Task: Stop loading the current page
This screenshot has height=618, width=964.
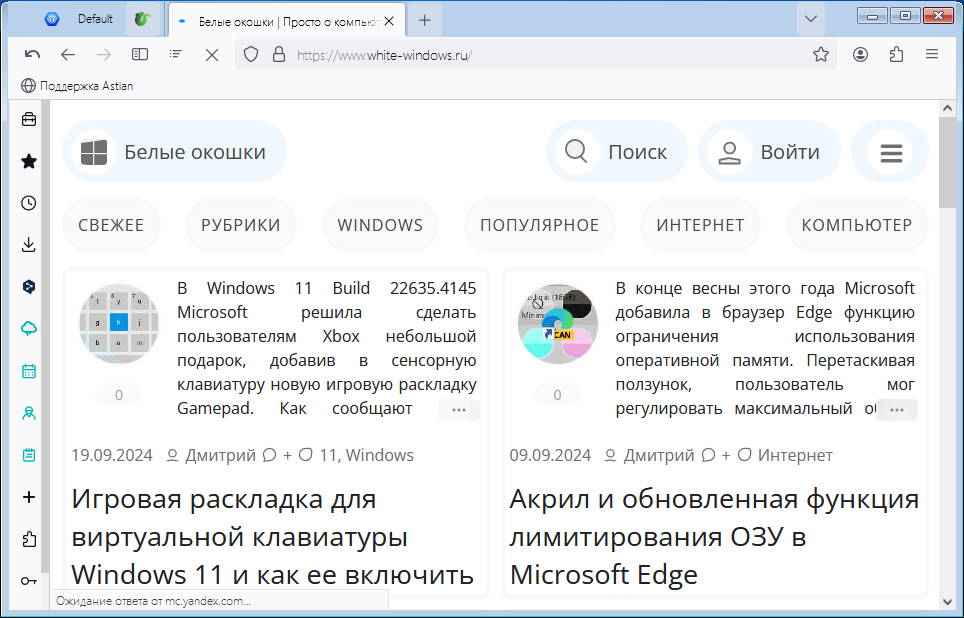Action: tap(212, 55)
